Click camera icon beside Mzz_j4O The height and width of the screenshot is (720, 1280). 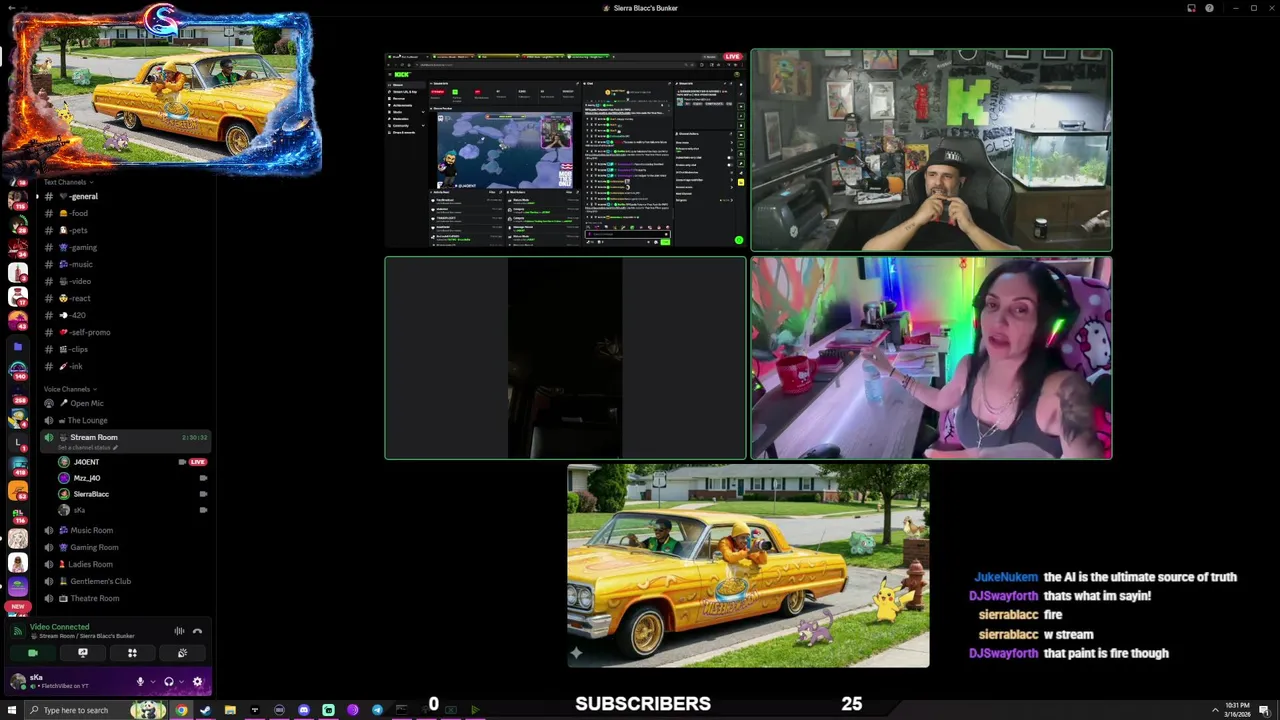pos(203,478)
